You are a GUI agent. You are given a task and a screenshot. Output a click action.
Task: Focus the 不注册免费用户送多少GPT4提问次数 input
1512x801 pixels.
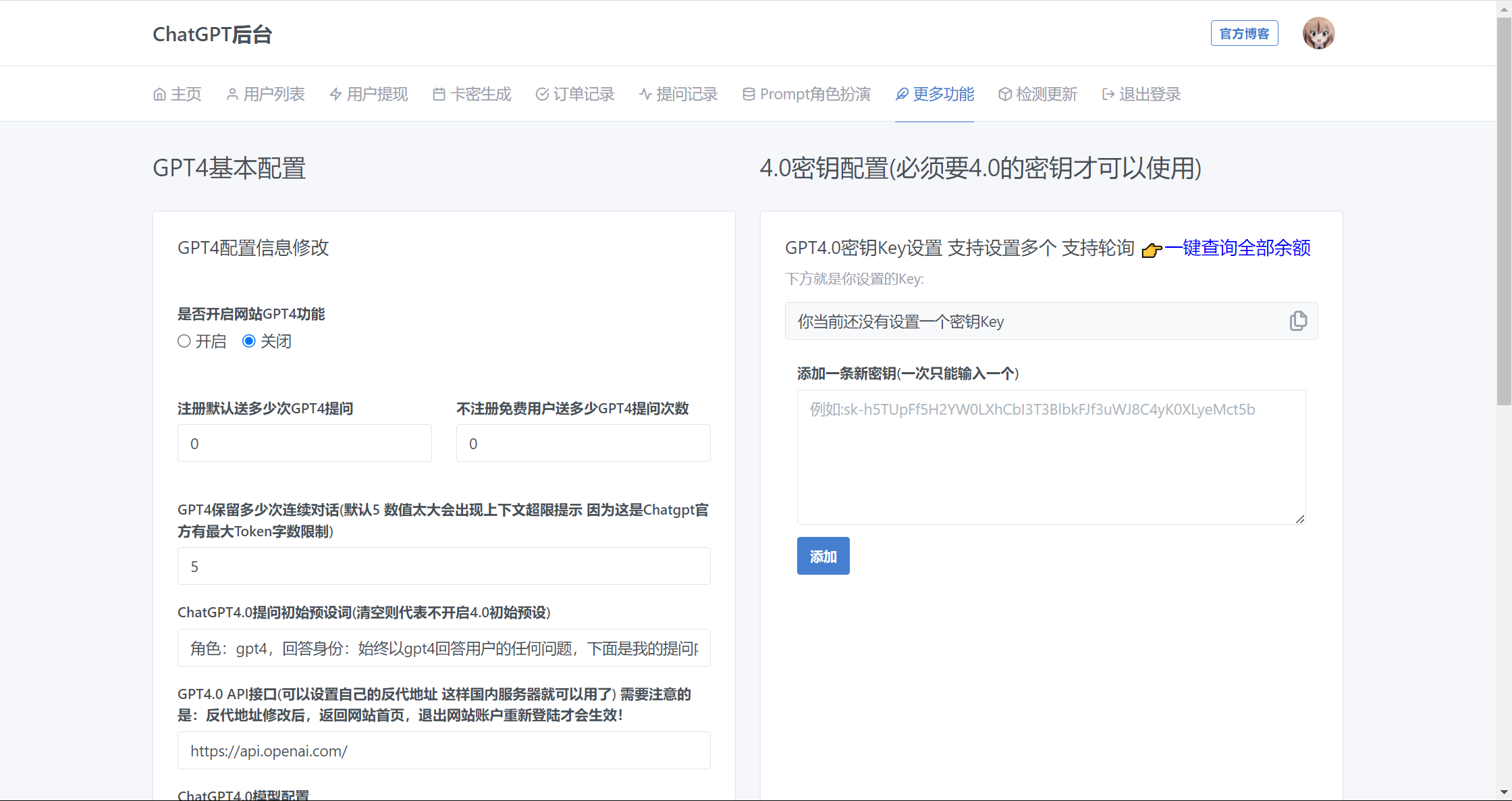[x=583, y=443]
